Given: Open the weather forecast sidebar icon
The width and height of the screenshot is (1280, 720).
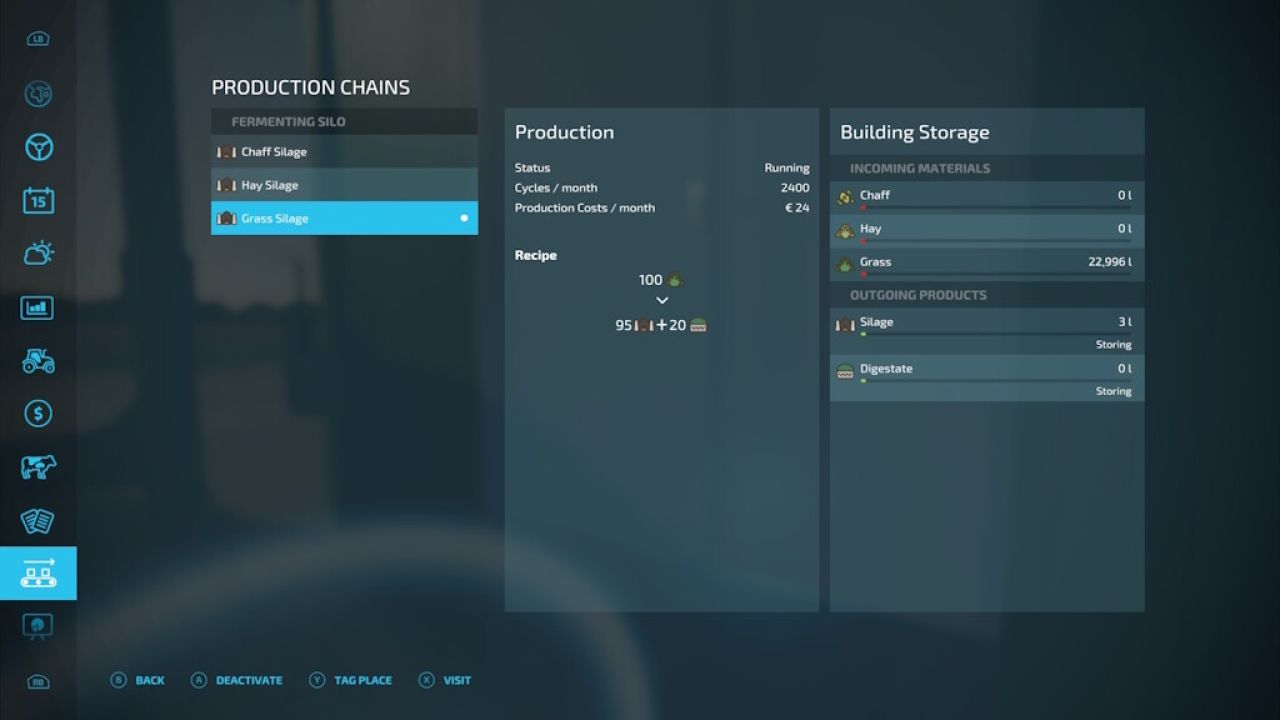Looking at the screenshot, I should (38, 253).
